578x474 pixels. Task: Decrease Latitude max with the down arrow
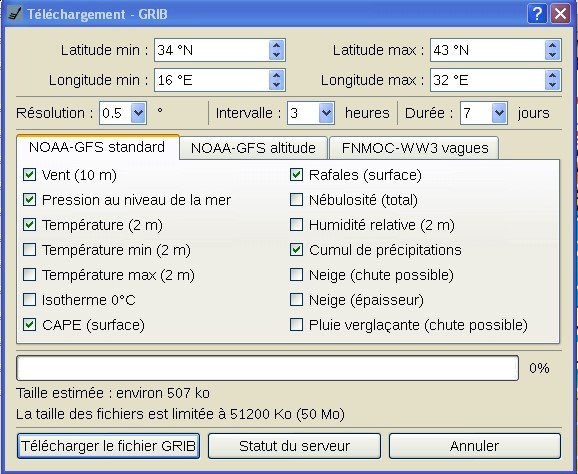click(552, 55)
